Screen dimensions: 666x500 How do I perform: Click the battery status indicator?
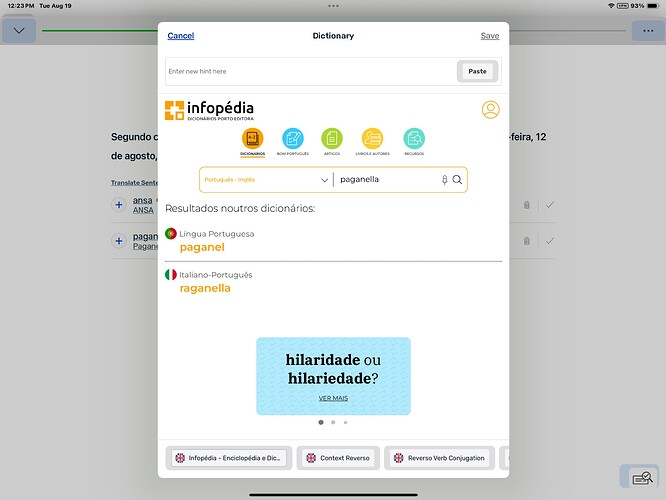(645, 6)
